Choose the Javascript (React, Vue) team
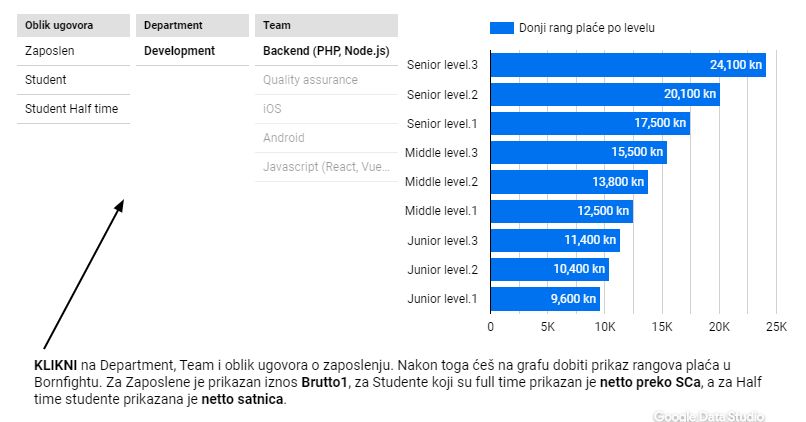806x422 pixels. (x=326, y=167)
